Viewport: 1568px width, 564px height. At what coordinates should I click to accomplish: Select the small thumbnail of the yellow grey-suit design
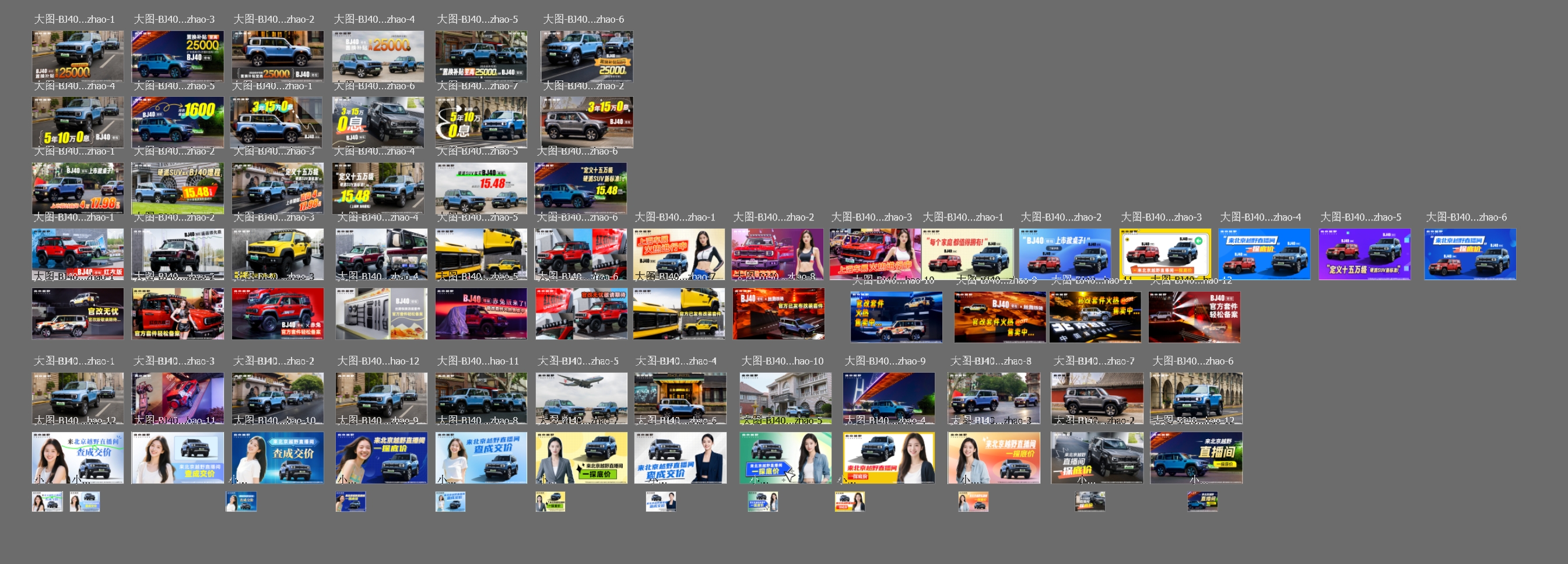pos(550,502)
